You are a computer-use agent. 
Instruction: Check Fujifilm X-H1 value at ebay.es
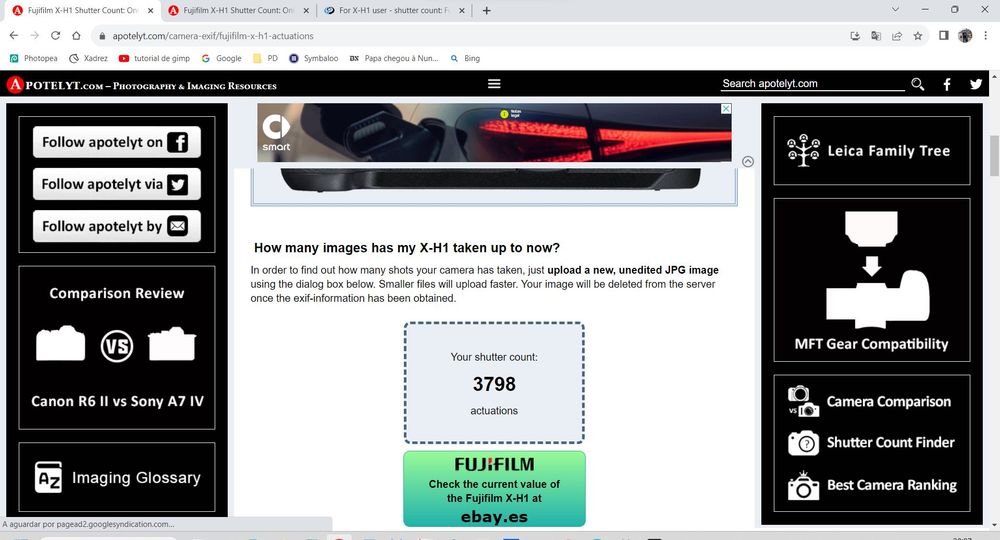click(494, 489)
